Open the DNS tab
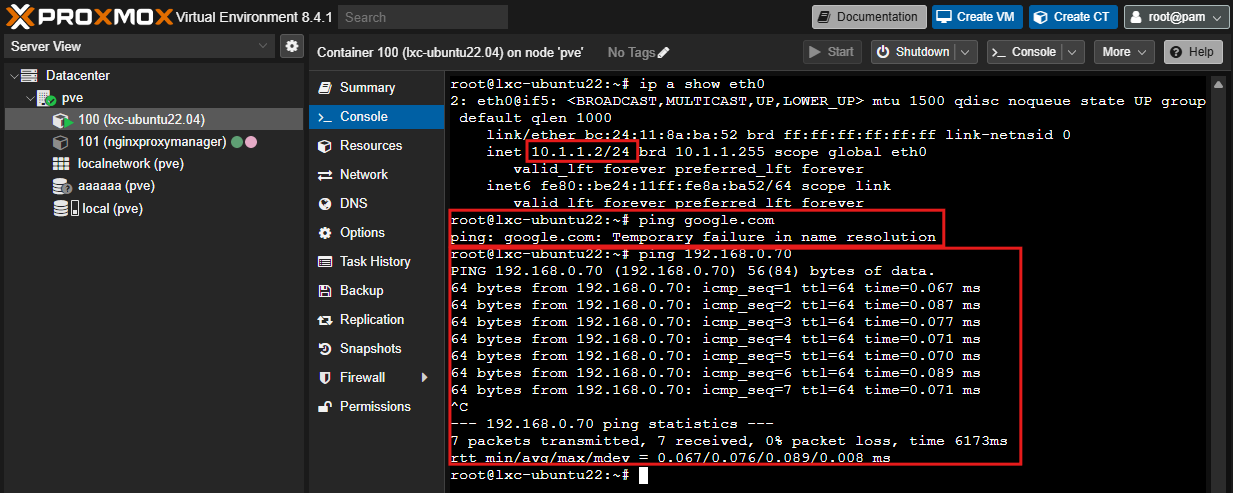Image resolution: width=1233 pixels, height=493 pixels. point(376,204)
